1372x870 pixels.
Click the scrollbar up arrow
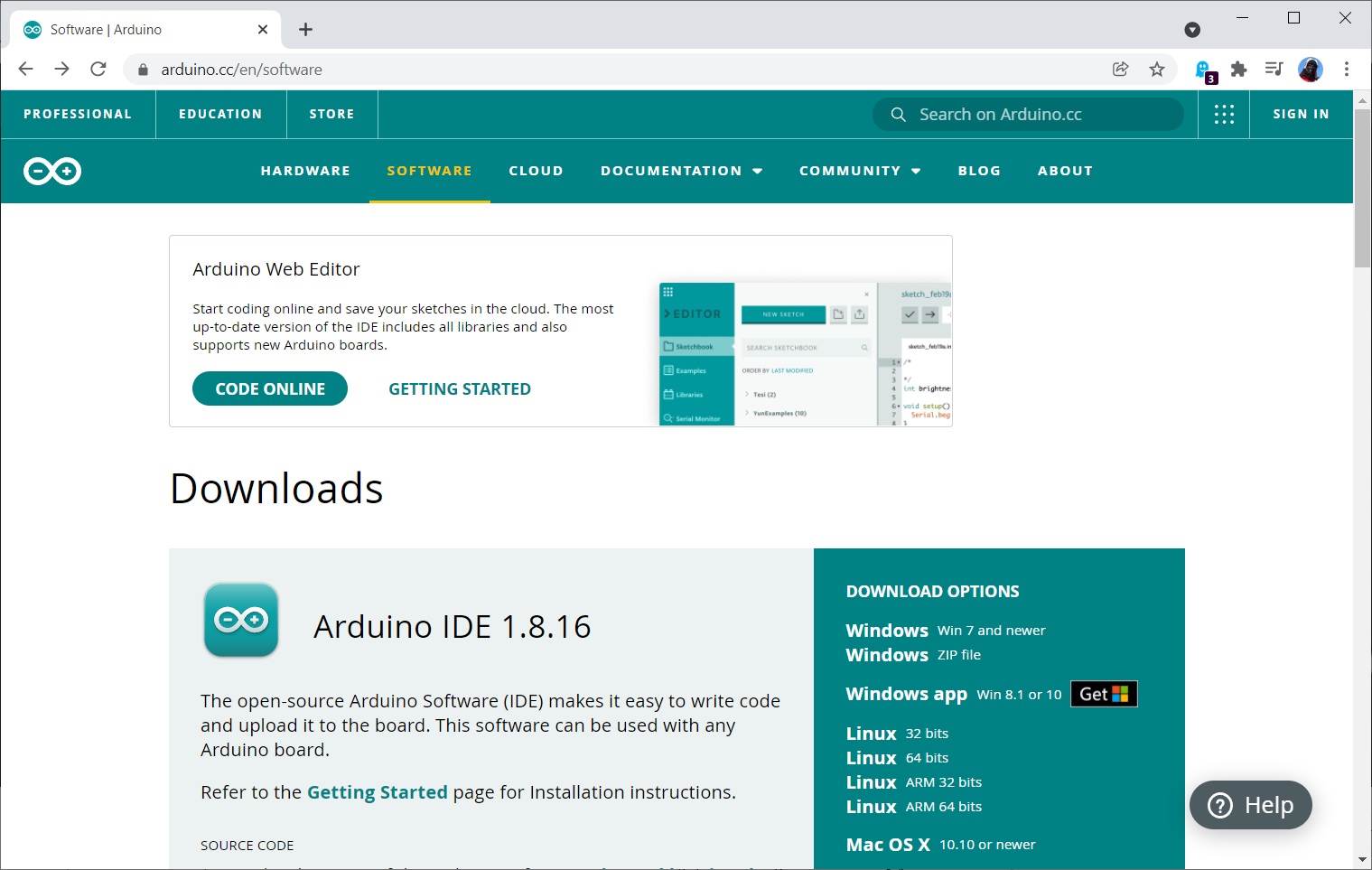click(1362, 99)
